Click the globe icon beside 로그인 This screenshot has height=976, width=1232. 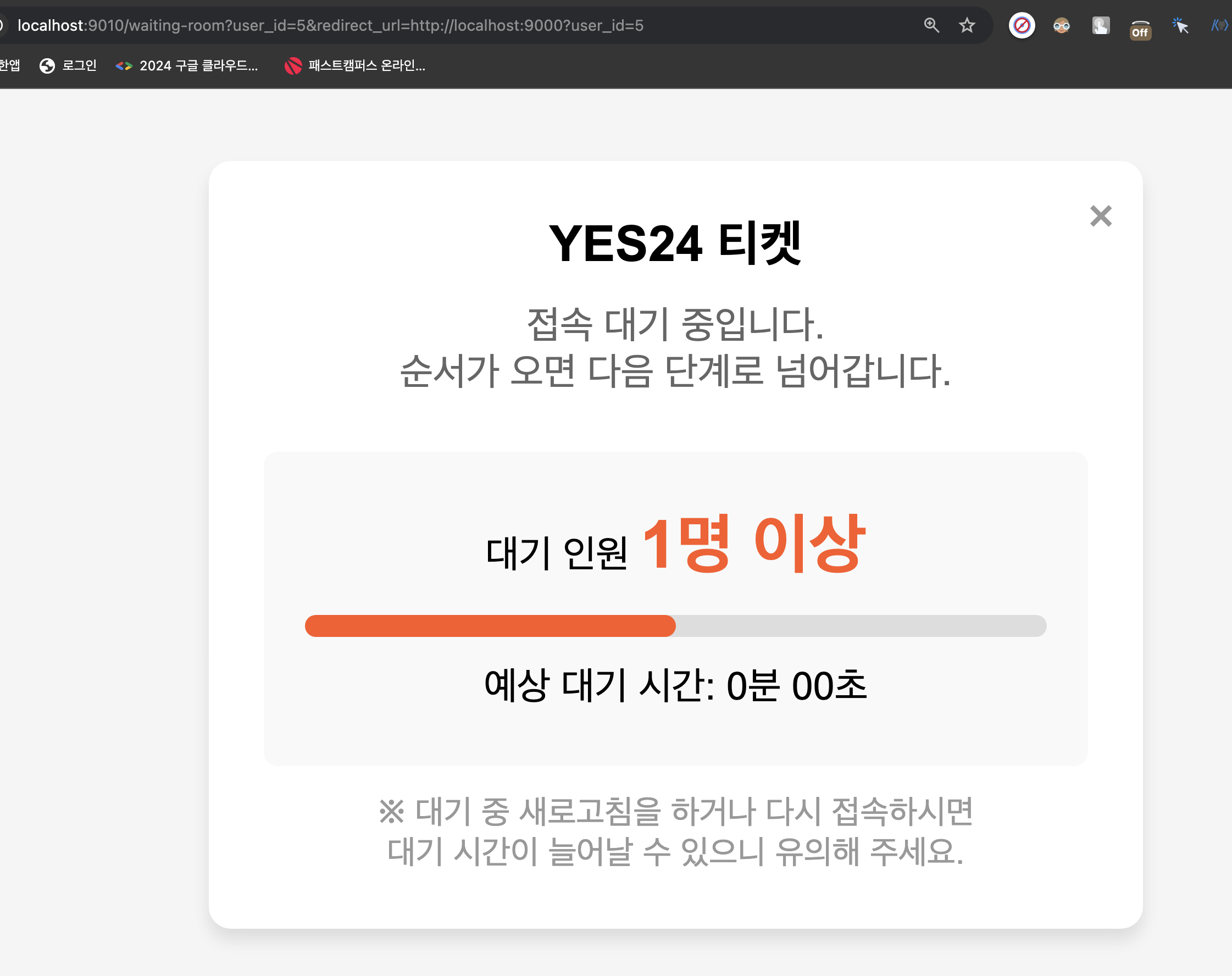tap(47, 66)
